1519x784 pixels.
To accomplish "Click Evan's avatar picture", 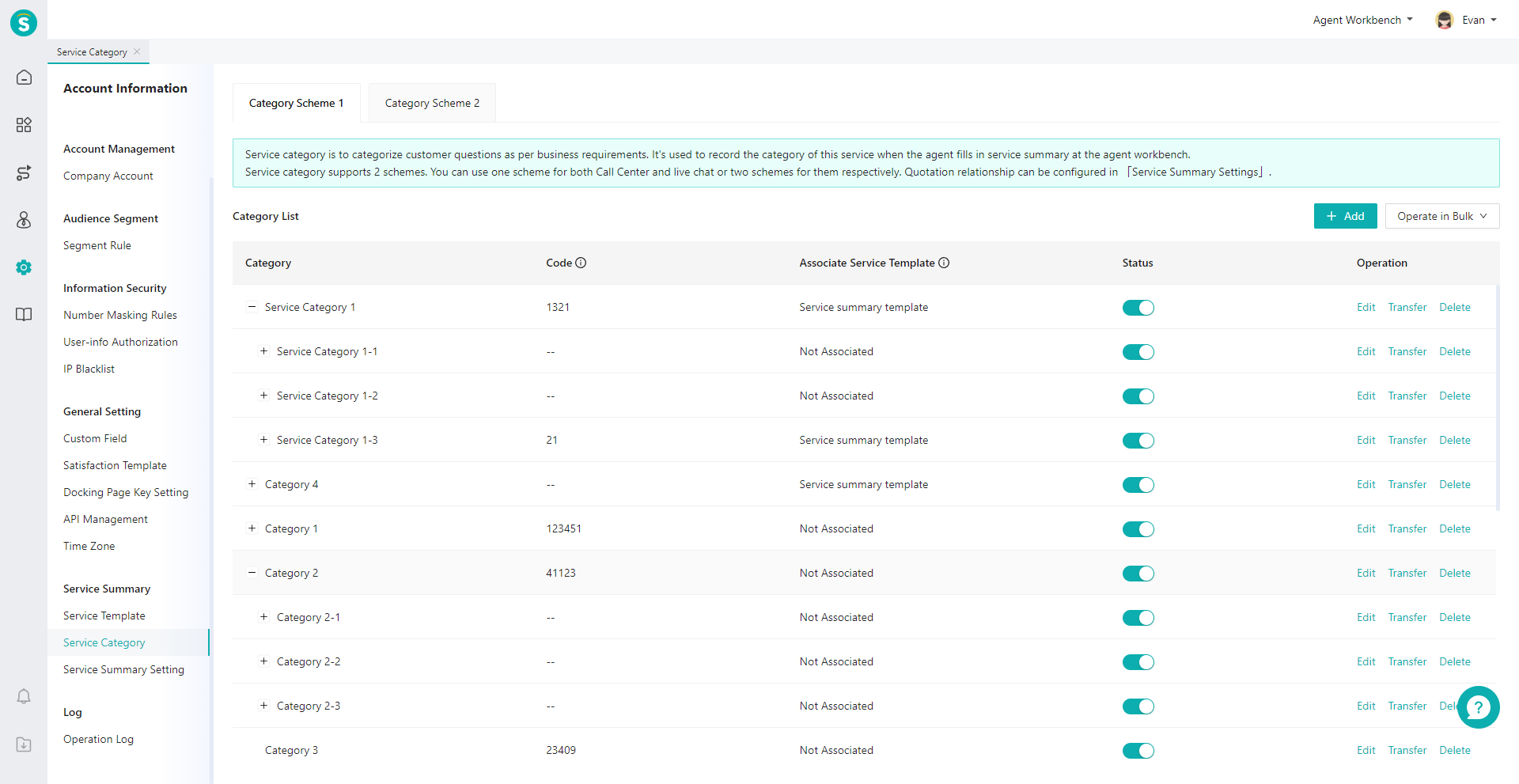I will pos(1445,20).
